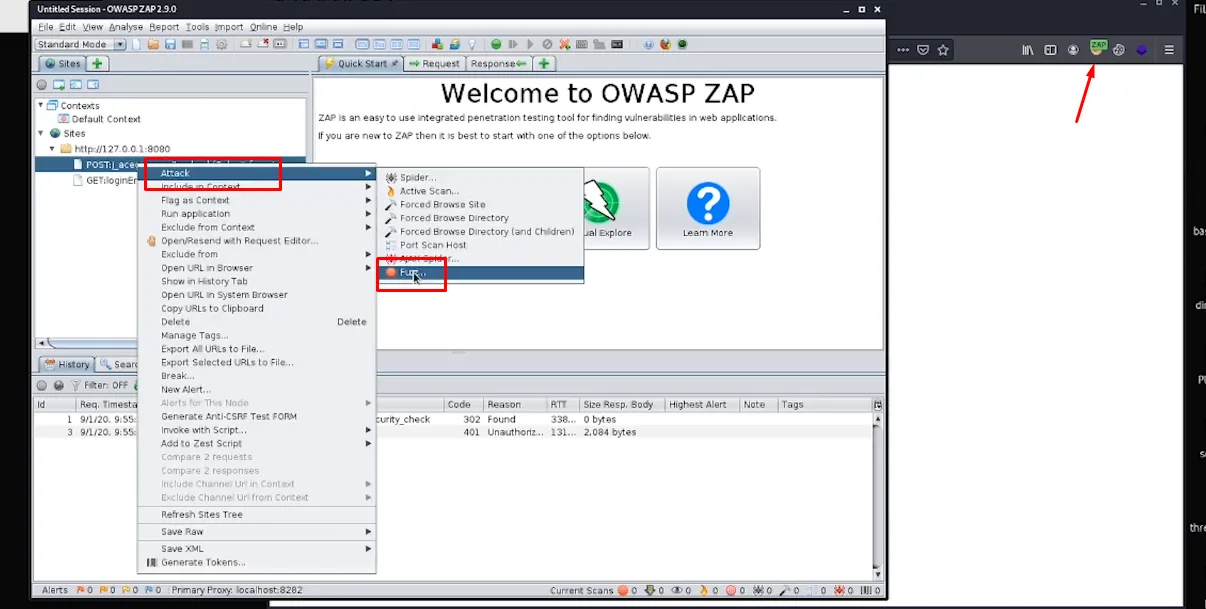Screen dimensions: 1206x609
Task: Click the red alerts flag in status bar
Action: pos(82,591)
